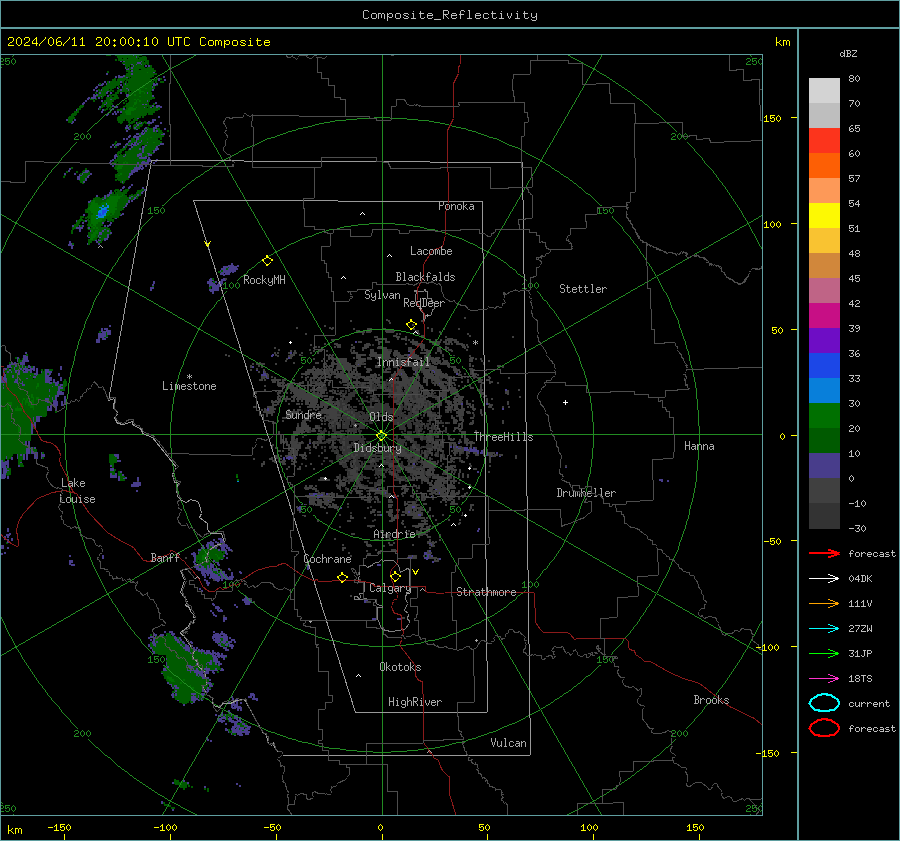Select the dark gray -10 dBZ swatch
The width and height of the screenshot is (900, 841).
coord(824,516)
